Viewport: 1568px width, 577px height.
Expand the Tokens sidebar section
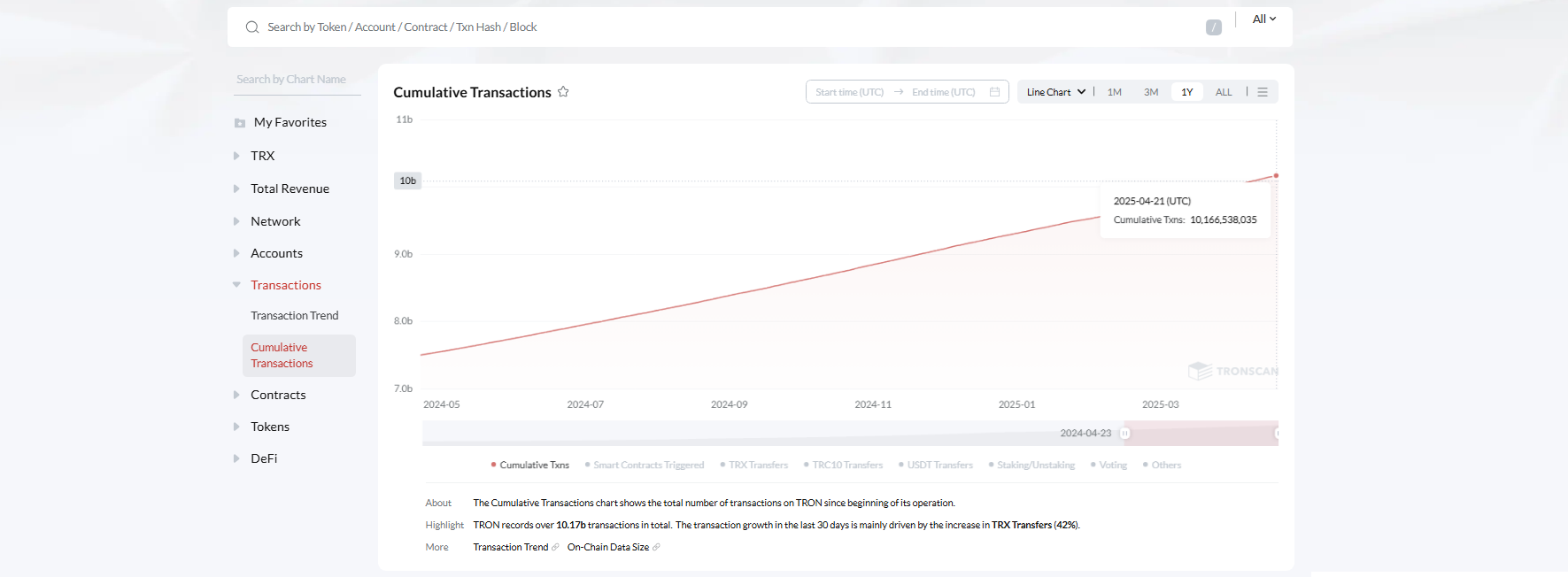(236, 427)
